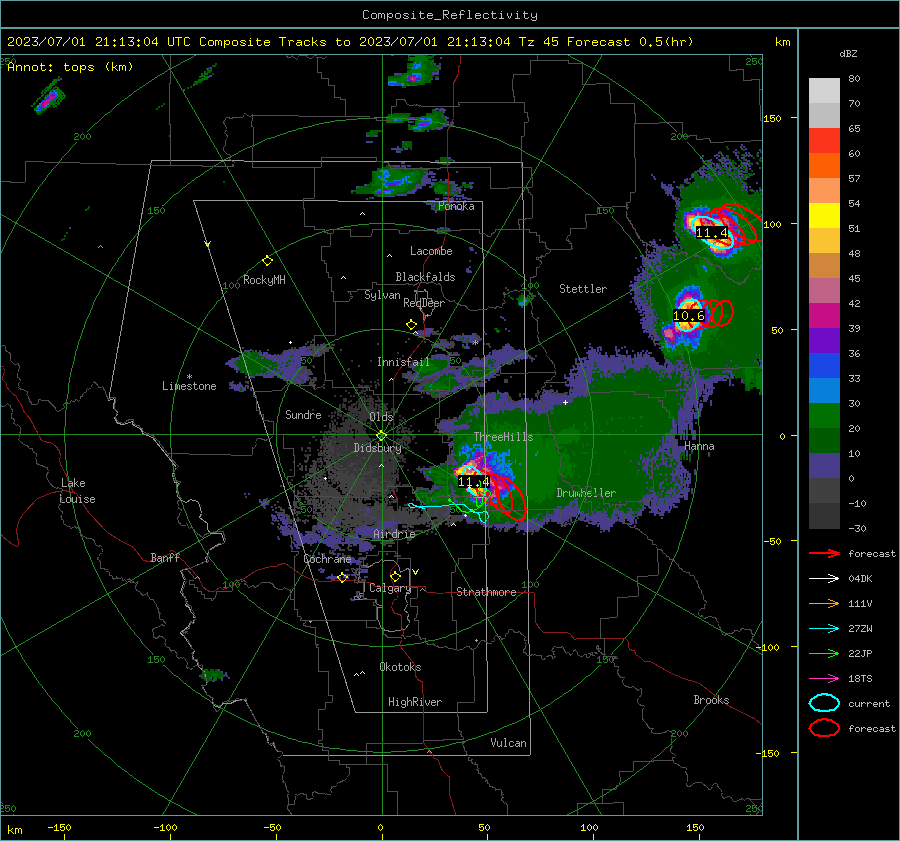Click the Ponoka city label
The height and width of the screenshot is (841, 900).
456,206
